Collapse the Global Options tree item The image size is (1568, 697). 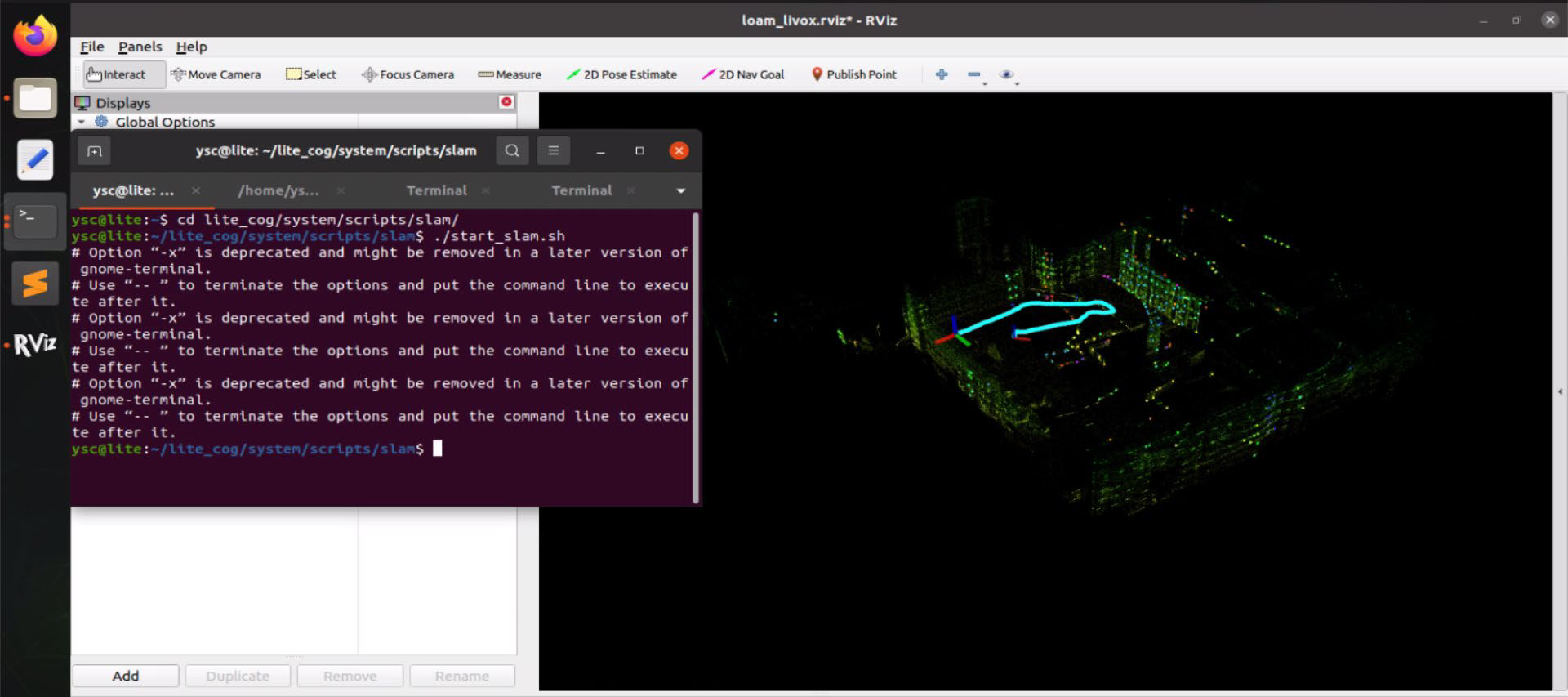click(82, 122)
